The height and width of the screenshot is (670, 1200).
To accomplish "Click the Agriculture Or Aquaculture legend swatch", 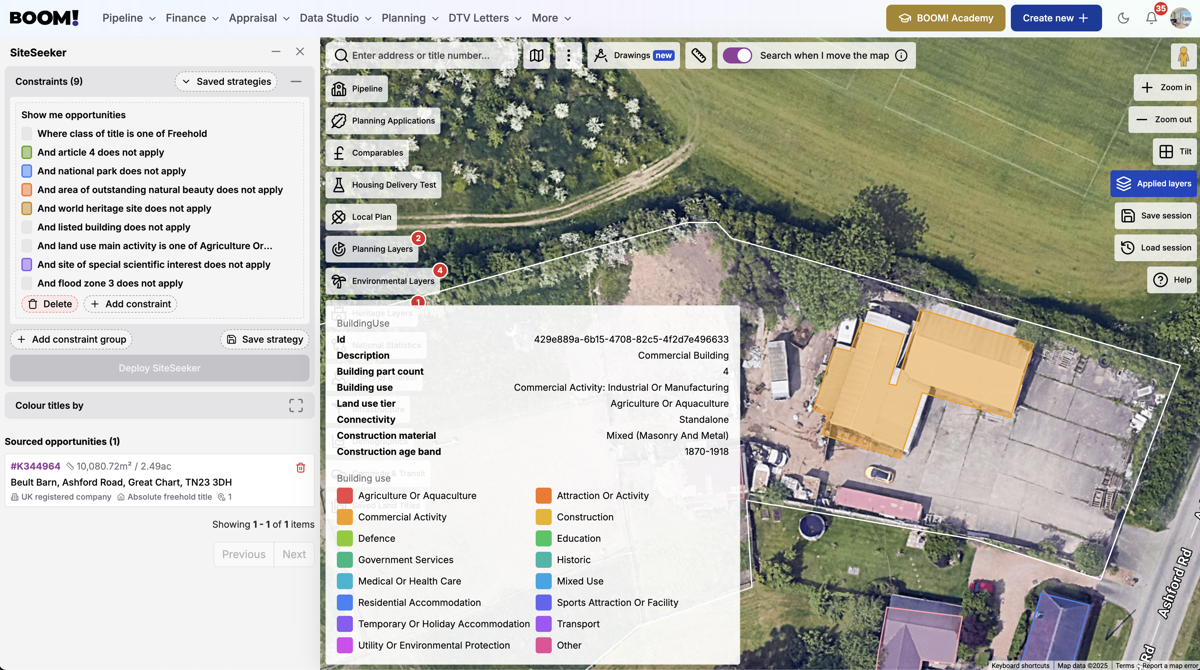I will (345, 496).
